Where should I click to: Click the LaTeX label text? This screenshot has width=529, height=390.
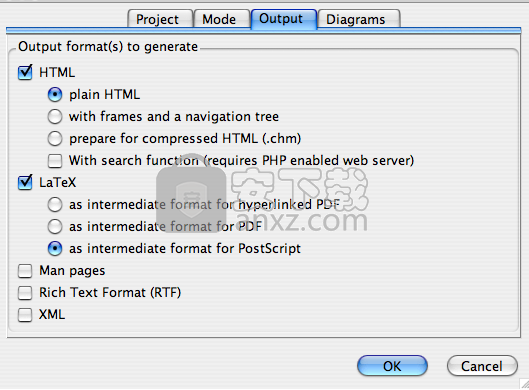(58, 183)
